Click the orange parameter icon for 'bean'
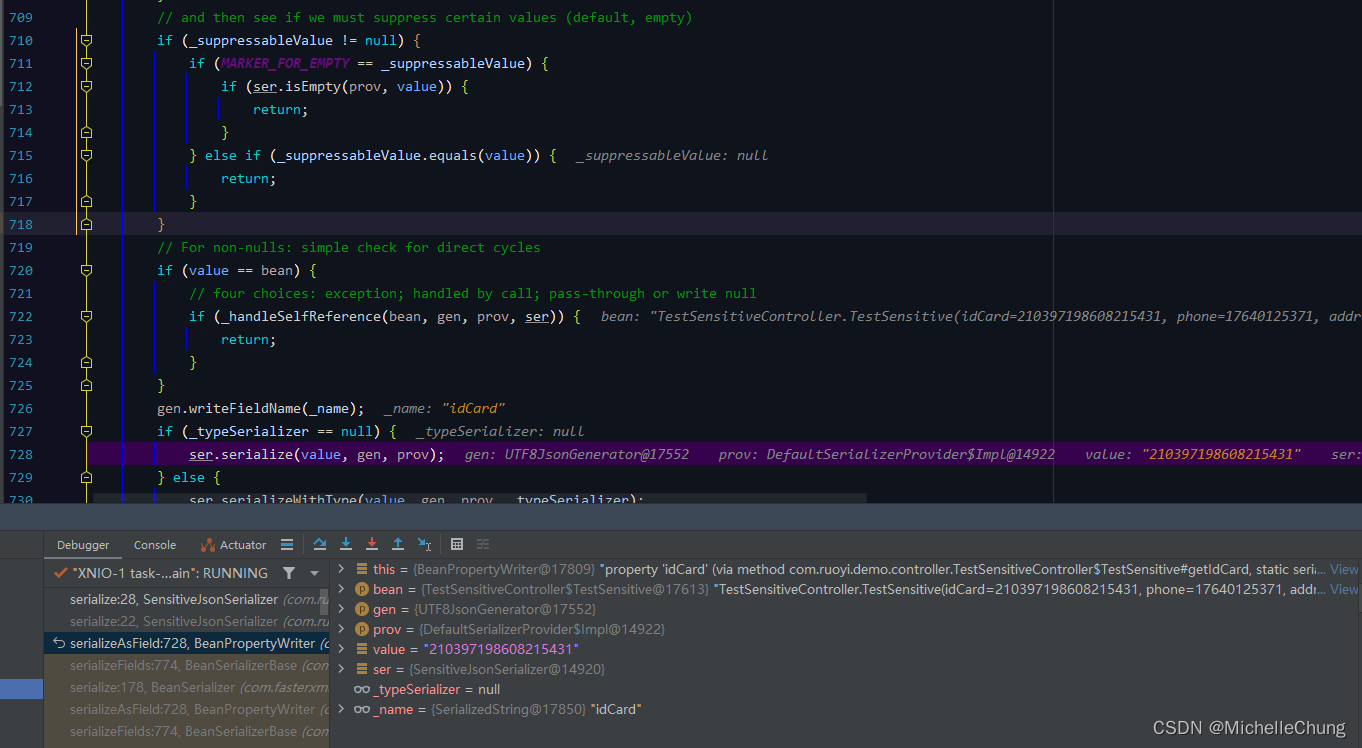 pyautogui.click(x=362, y=589)
